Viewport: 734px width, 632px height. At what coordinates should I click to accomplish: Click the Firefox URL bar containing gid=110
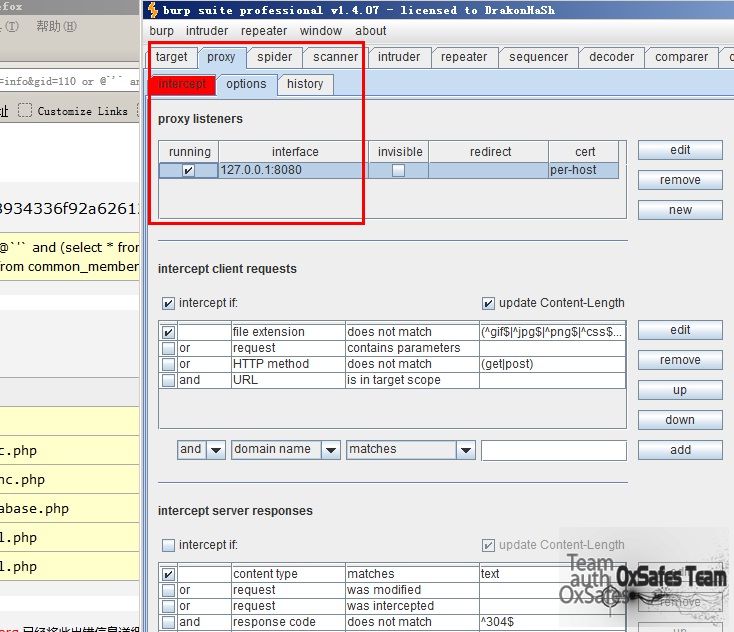[x=69, y=81]
